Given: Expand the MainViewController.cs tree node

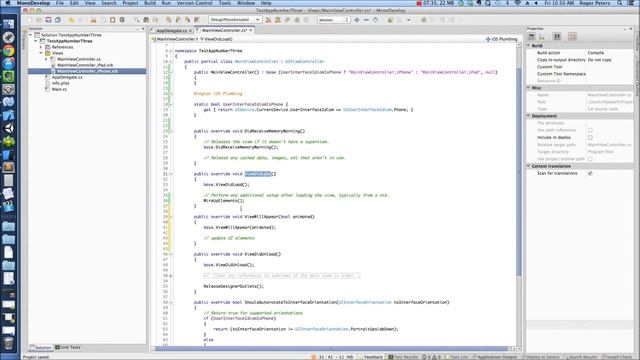Looking at the screenshot, I should pos(47,59).
